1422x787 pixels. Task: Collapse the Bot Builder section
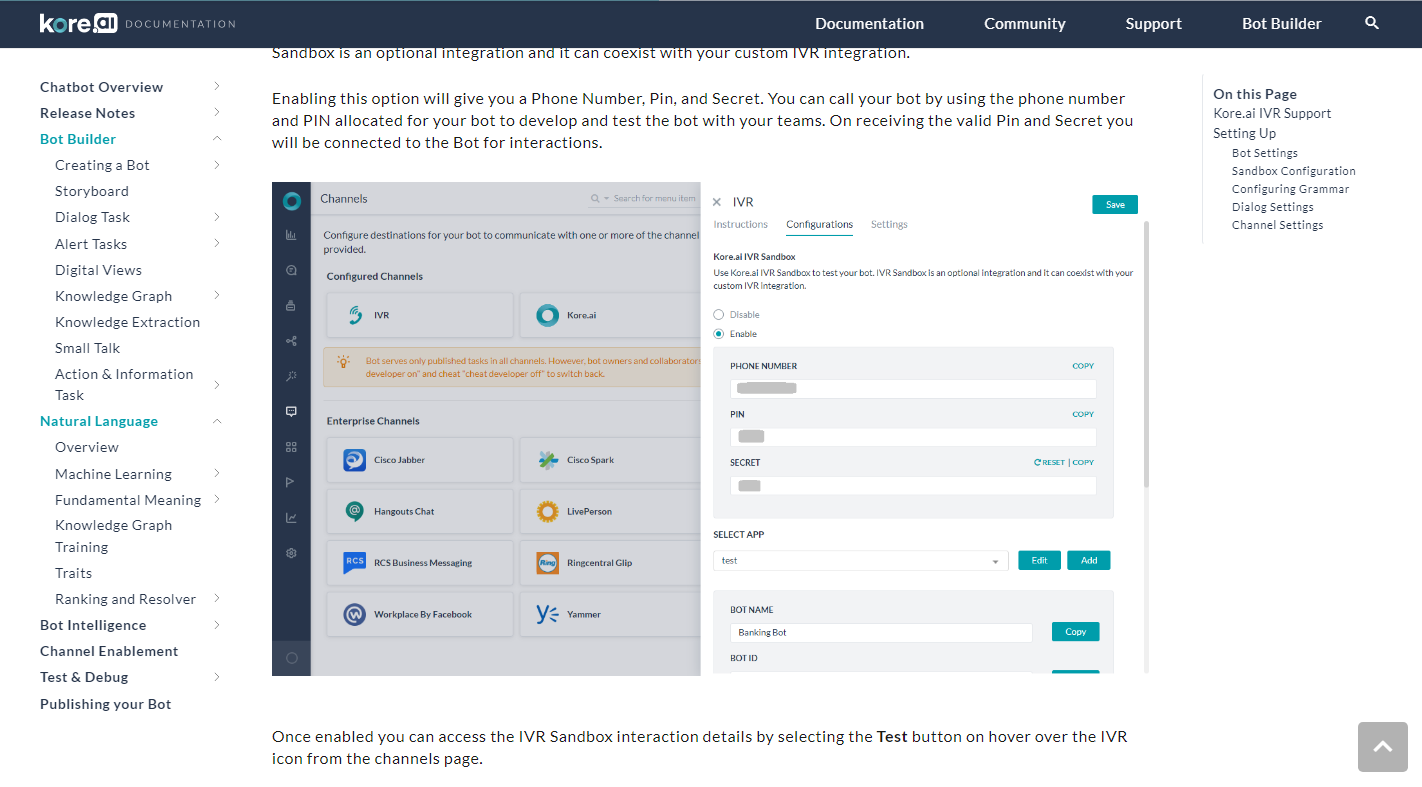click(217, 139)
